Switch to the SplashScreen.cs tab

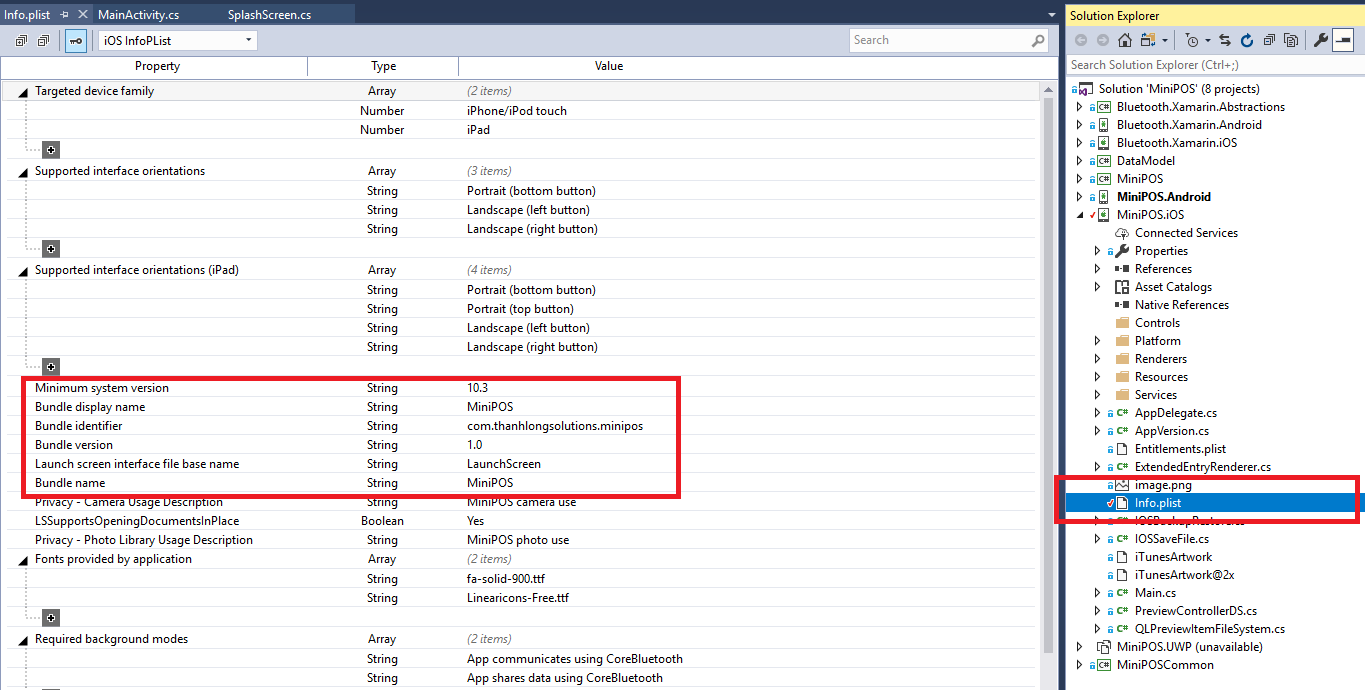coord(269,14)
